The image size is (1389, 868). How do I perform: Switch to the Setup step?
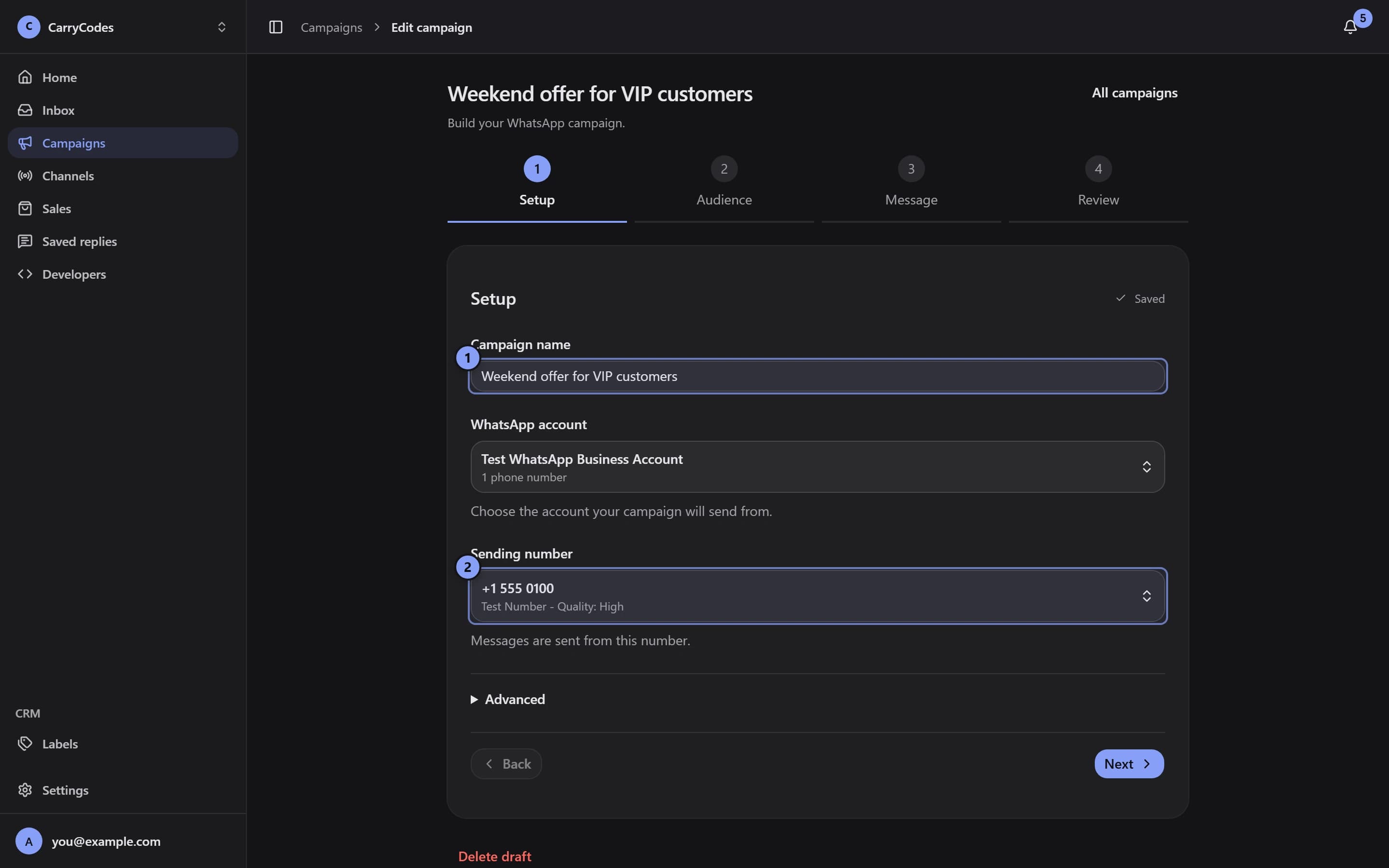(537, 188)
